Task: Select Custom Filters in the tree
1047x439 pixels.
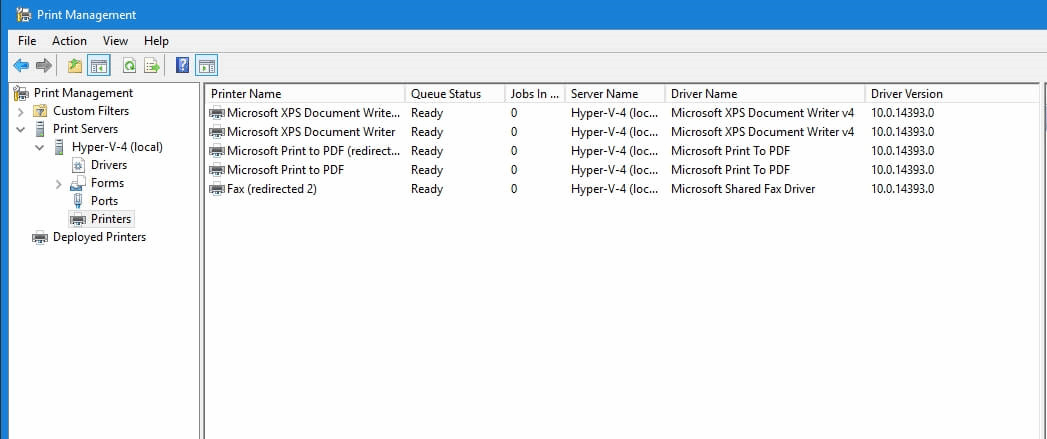Action: [x=91, y=111]
